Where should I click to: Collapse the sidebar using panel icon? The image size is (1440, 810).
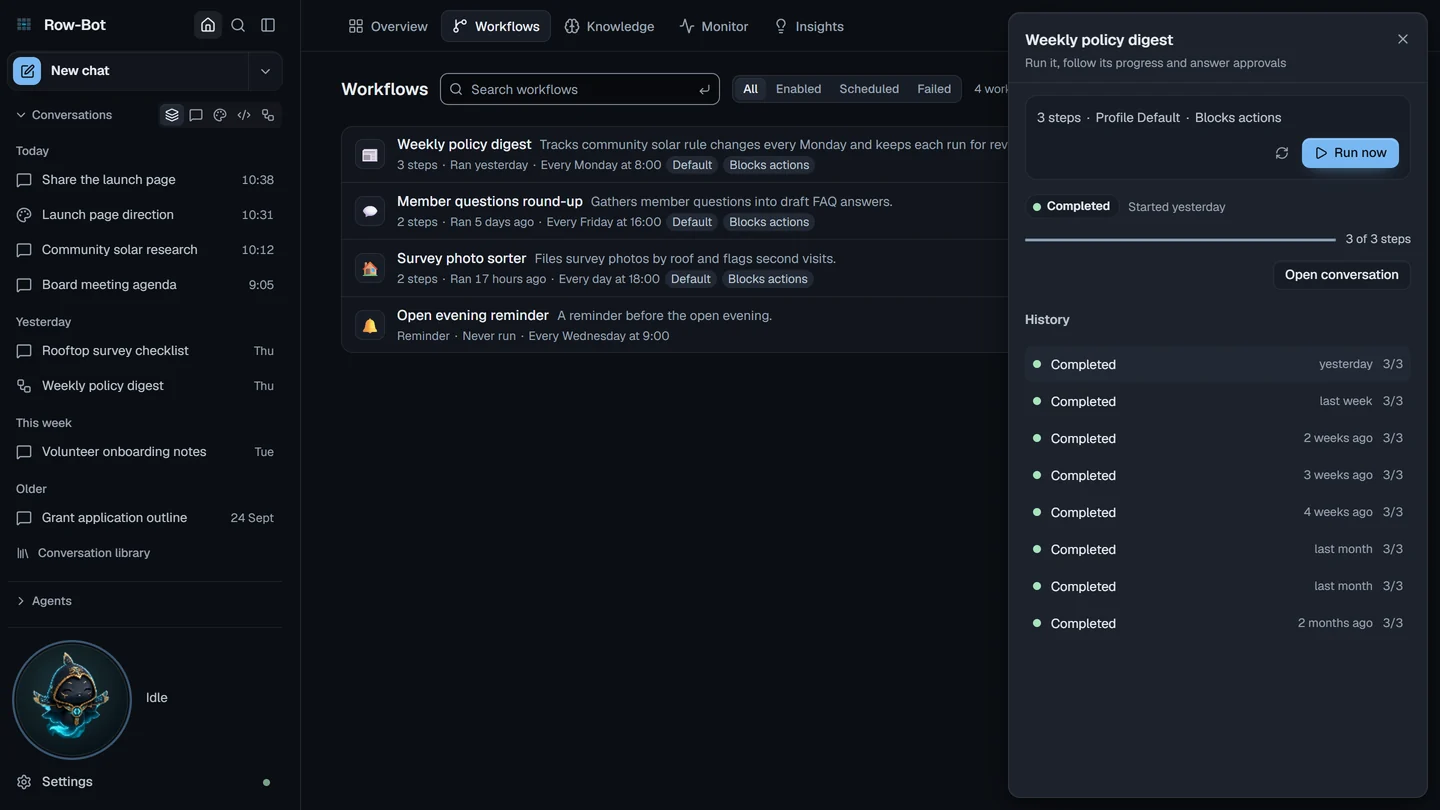point(268,25)
